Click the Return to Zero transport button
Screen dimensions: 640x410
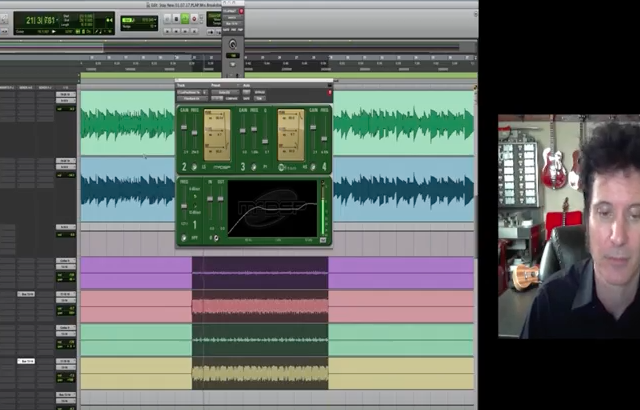point(167,31)
